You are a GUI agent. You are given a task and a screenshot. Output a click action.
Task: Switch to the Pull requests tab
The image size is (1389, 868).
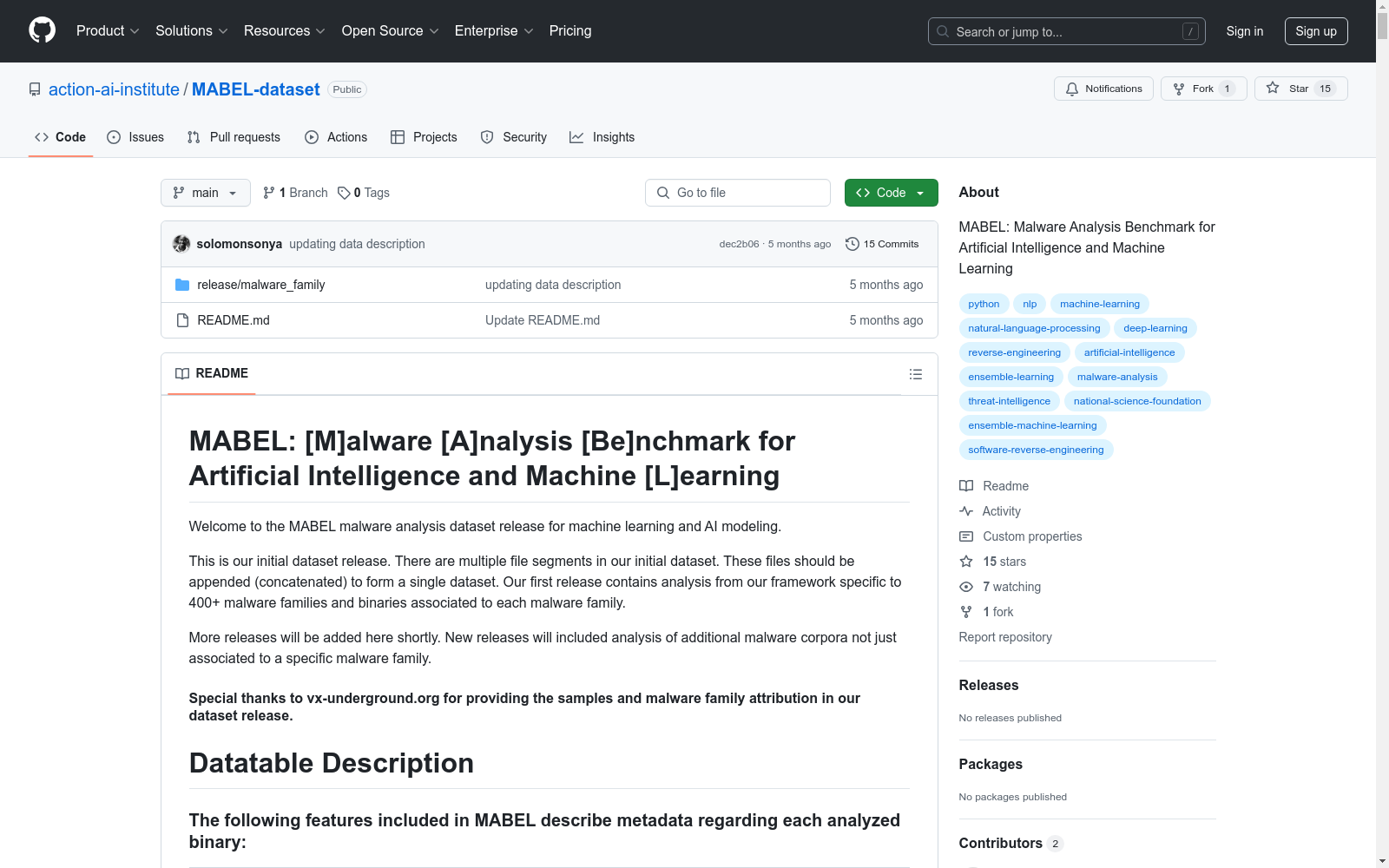234,137
